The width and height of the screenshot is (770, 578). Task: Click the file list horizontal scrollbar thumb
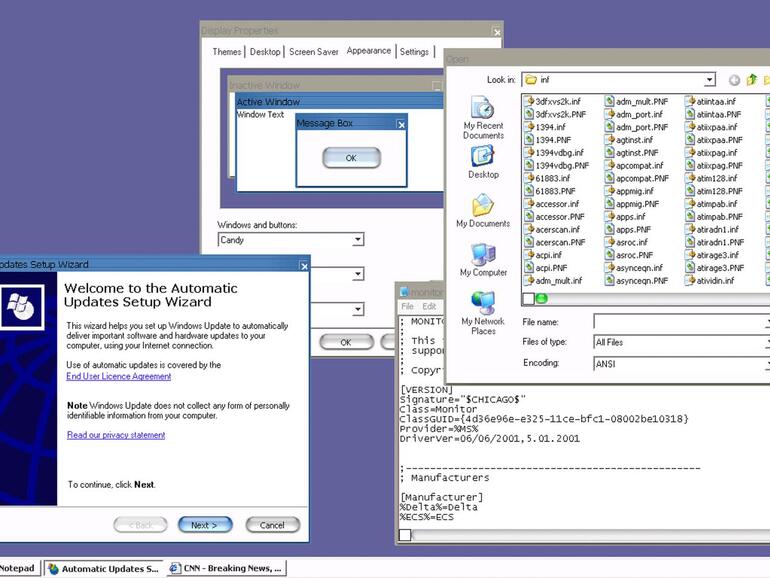[x=541, y=299]
